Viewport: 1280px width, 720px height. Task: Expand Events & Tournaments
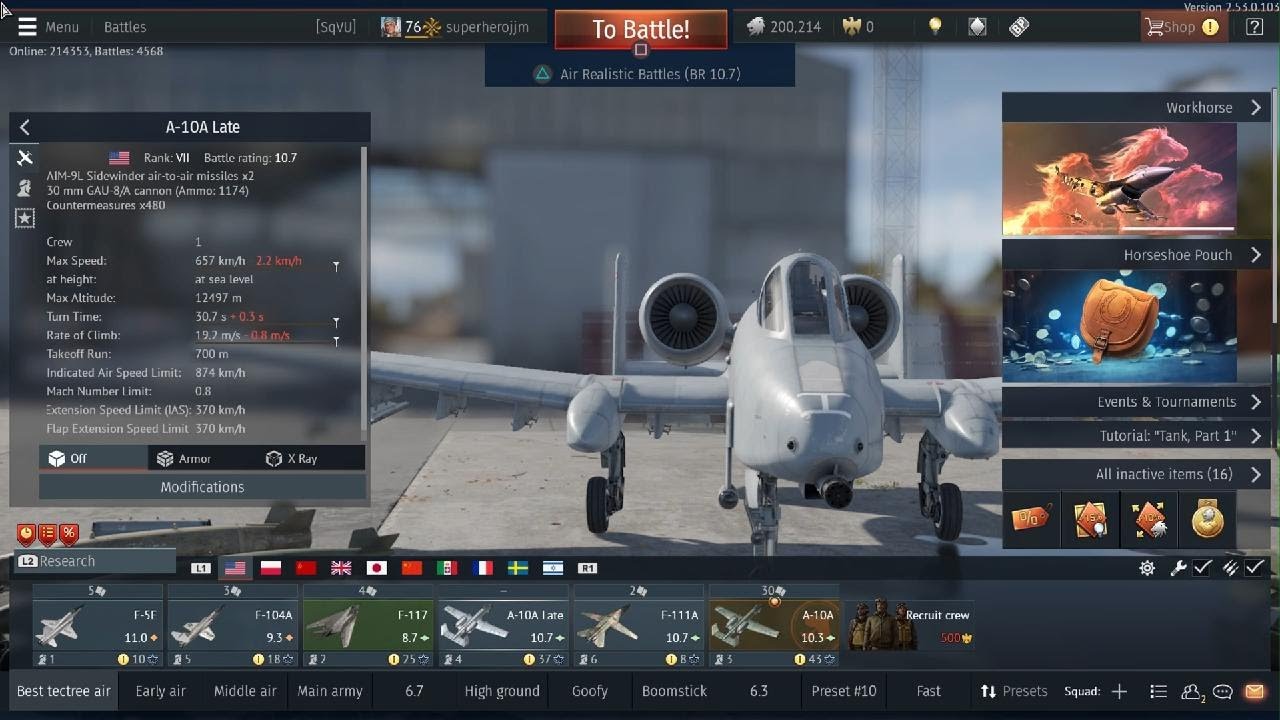1137,402
